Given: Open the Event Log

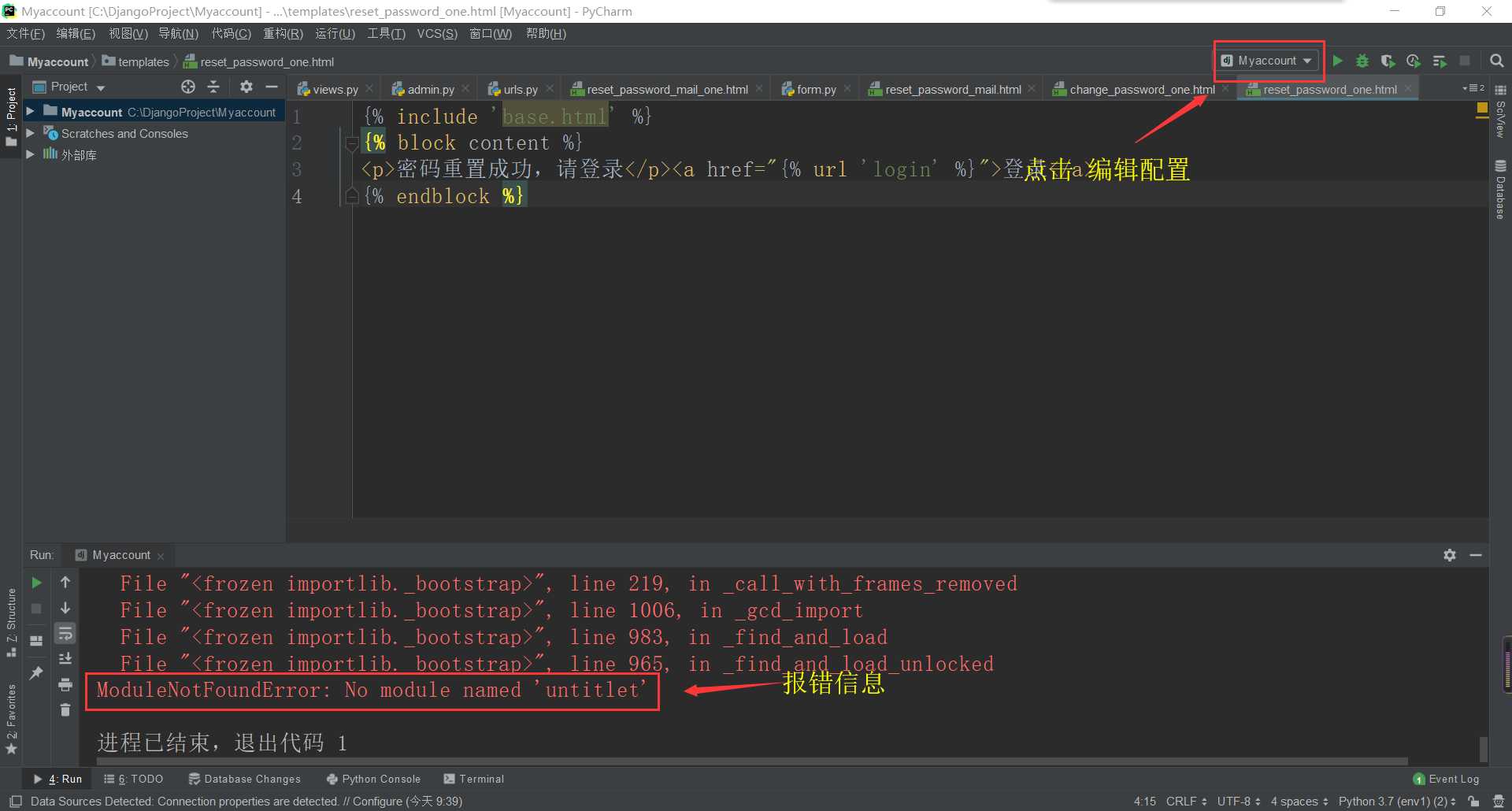Looking at the screenshot, I should point(1446,779).
